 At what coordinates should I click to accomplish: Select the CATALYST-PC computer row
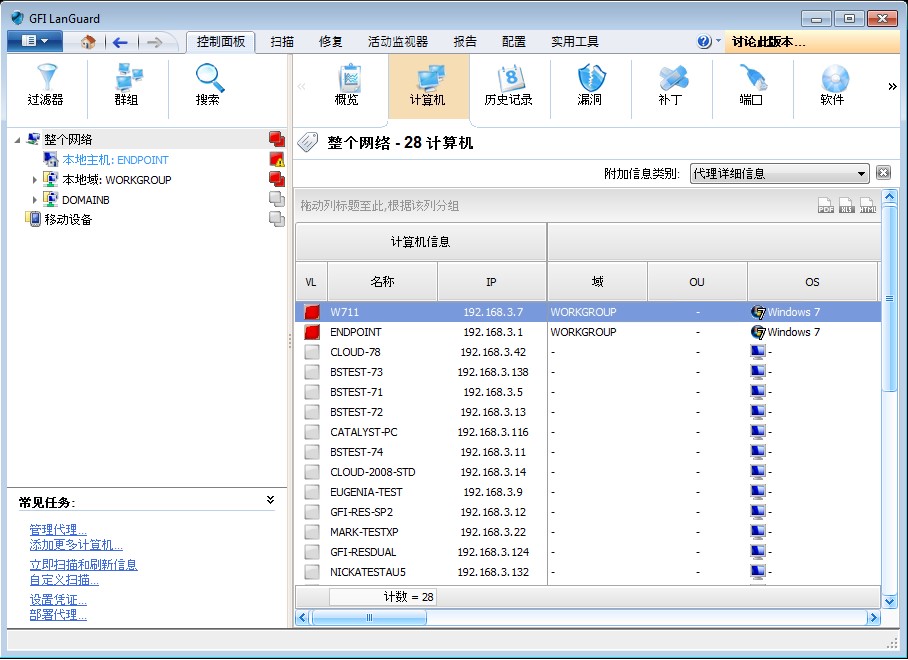(x=588, y=432)
